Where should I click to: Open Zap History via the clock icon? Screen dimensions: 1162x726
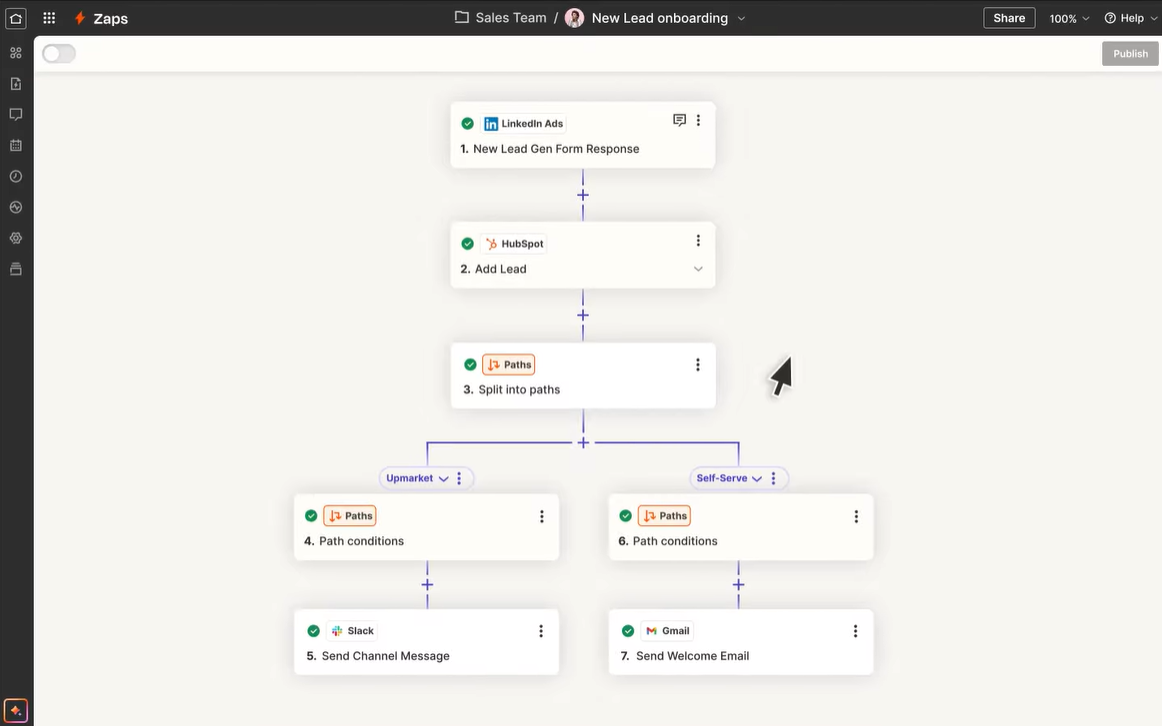15,175
